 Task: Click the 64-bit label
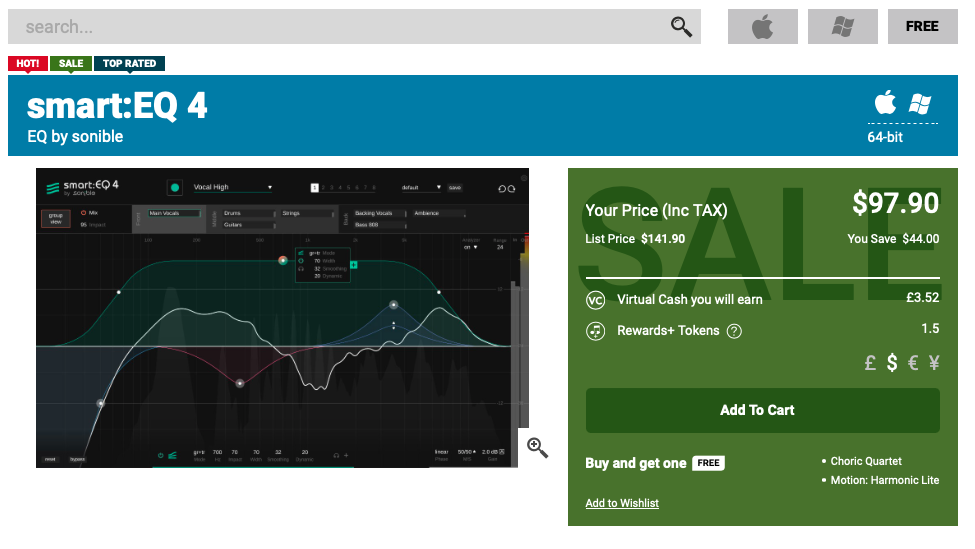[x=885, y=137]
